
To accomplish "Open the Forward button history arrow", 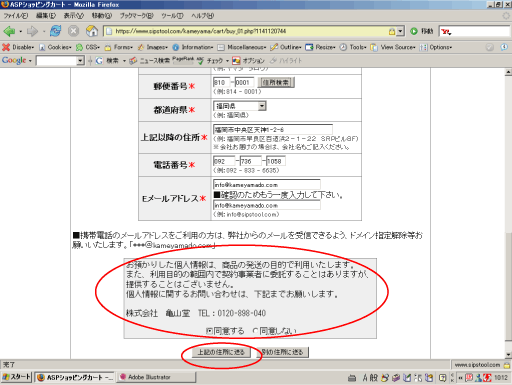I will [x=43, y=32].
